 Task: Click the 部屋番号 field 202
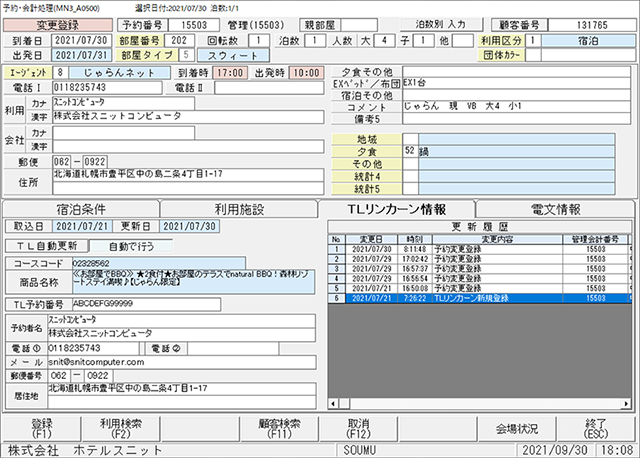pyautogui.click(x=179, y=40)
